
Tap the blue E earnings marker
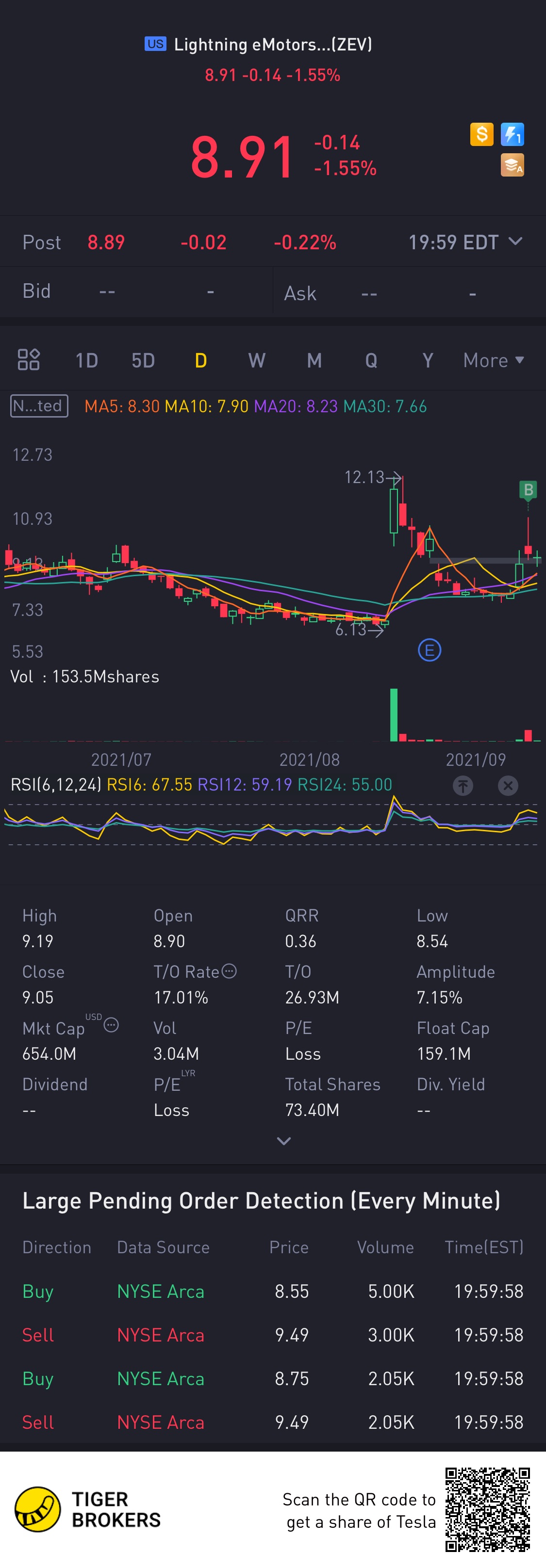[430, 650]
